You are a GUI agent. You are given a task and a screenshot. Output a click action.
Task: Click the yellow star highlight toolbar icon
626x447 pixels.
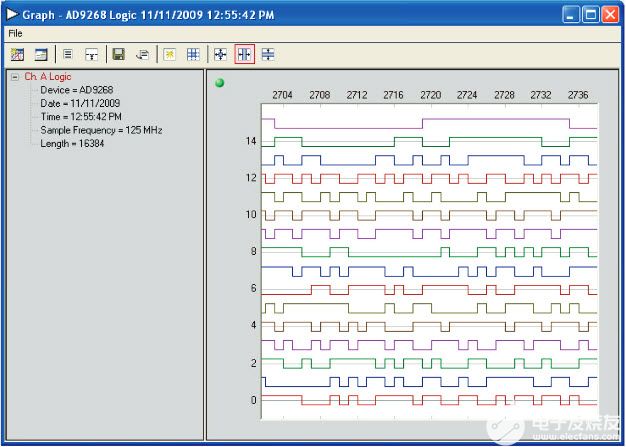(x=170, y=54)
